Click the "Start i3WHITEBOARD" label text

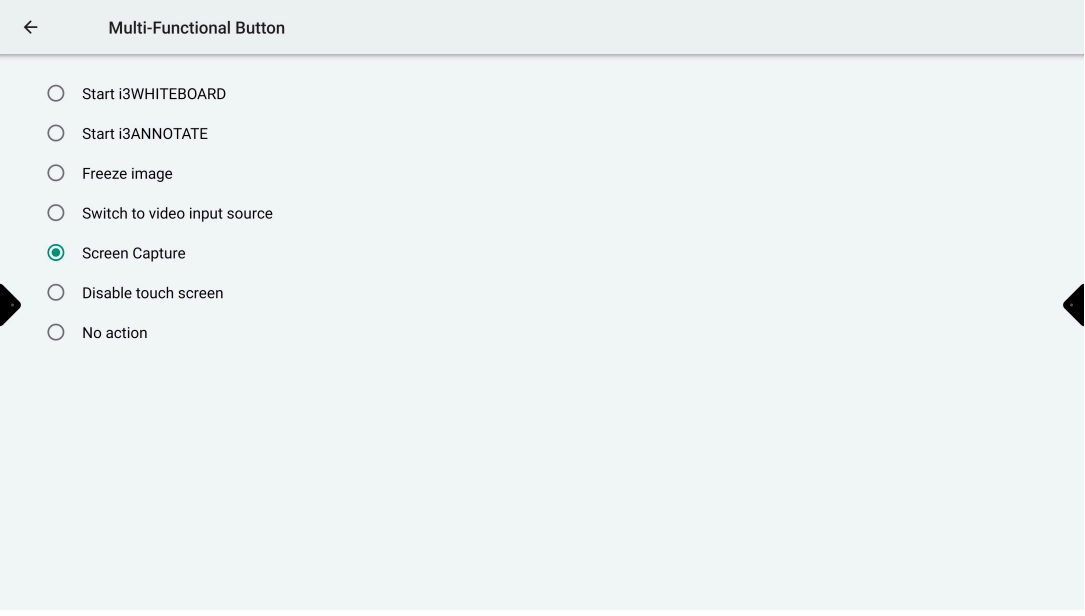tap(154, 94)
